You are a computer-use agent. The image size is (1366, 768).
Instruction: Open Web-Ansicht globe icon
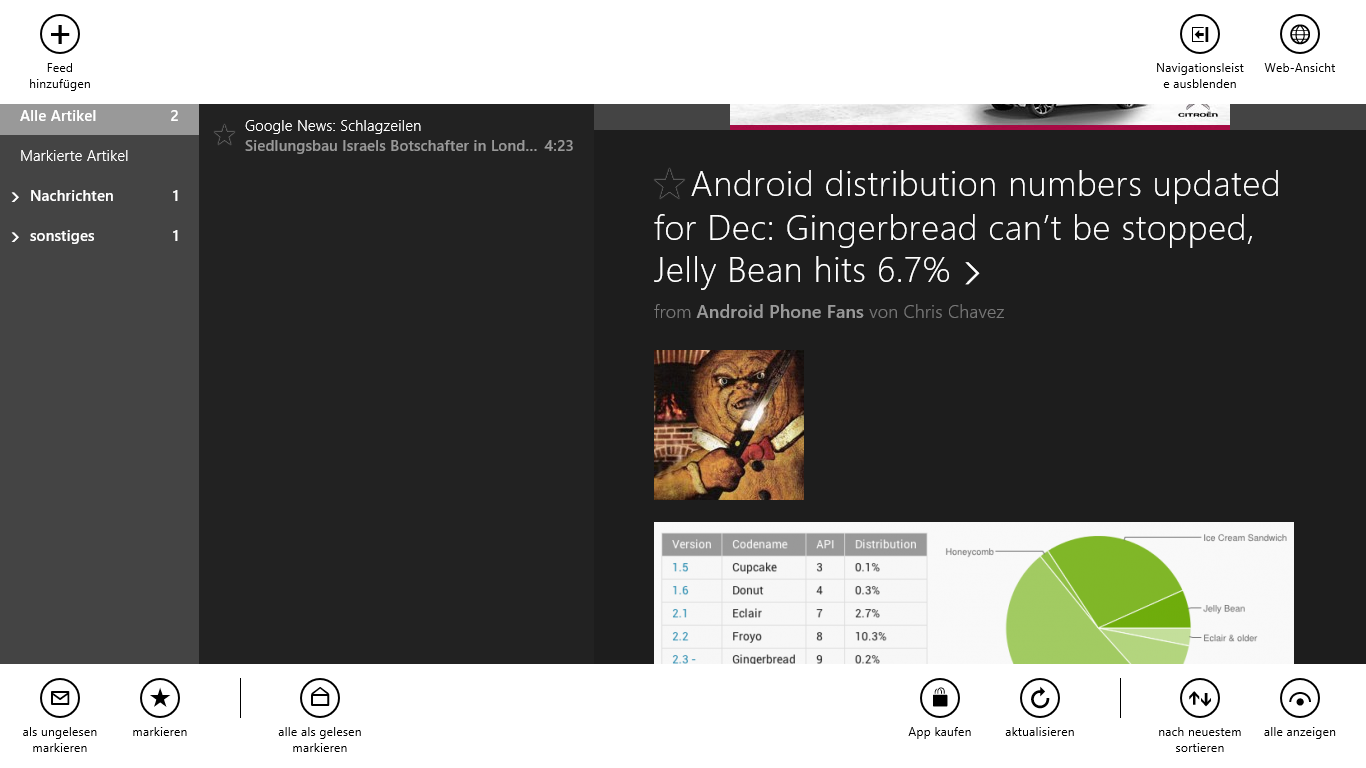1300,34
